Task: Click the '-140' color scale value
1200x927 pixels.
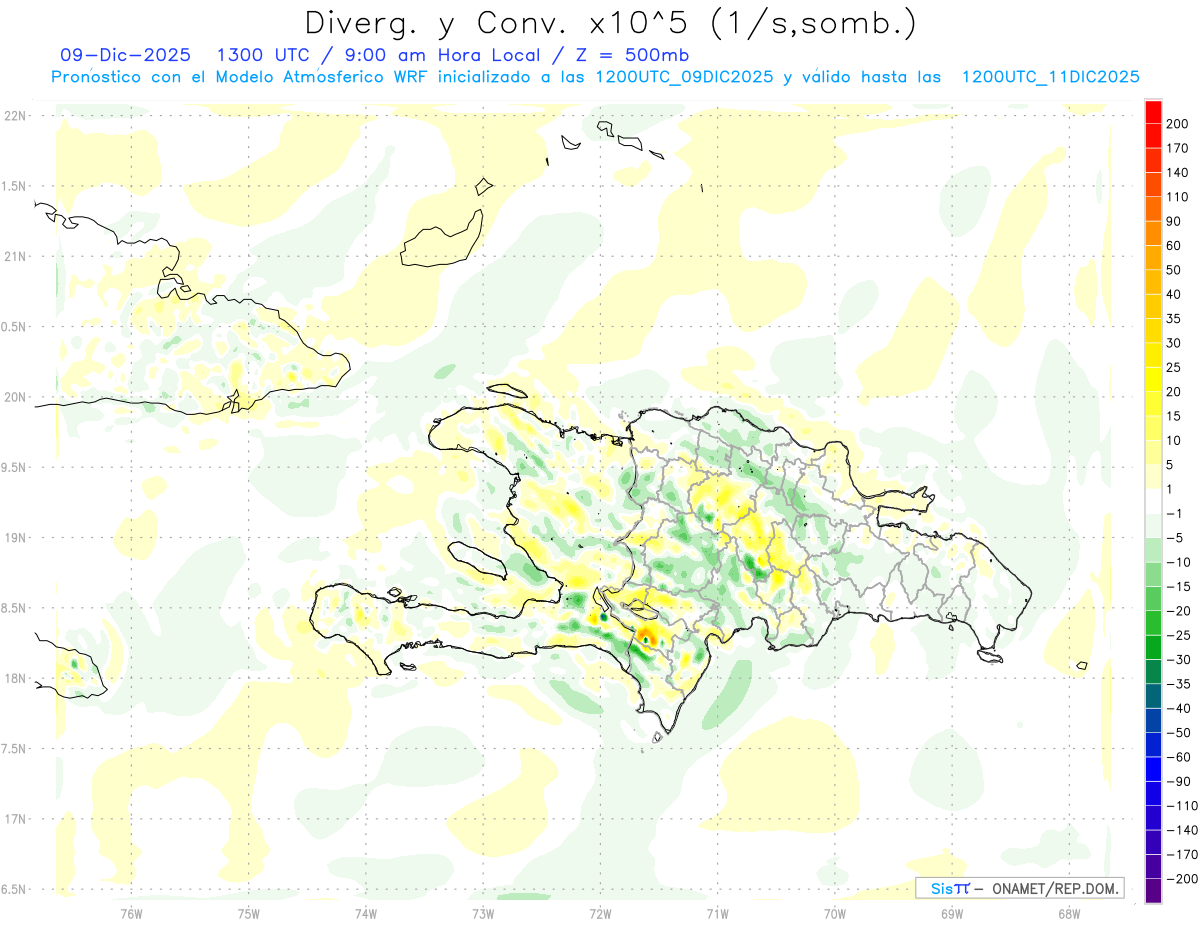Action: tap(1181, 830)
